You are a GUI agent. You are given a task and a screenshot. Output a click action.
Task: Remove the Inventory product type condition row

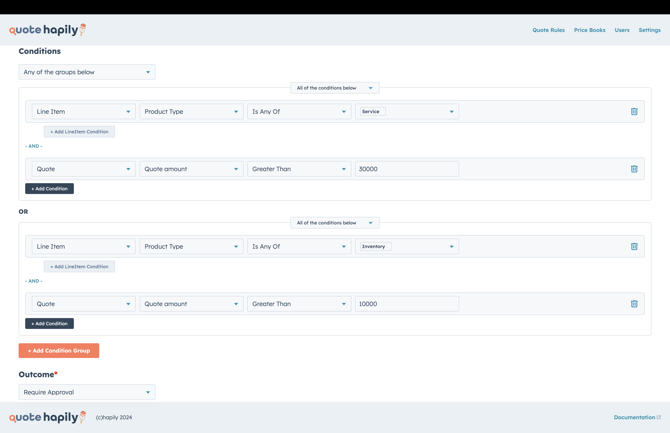(634, 247)
